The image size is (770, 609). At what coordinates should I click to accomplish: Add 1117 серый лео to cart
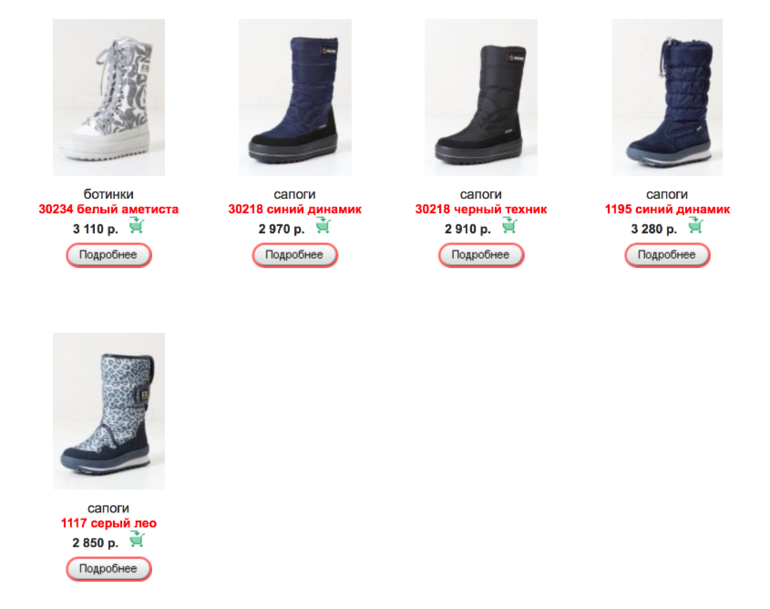click(137, 540)
